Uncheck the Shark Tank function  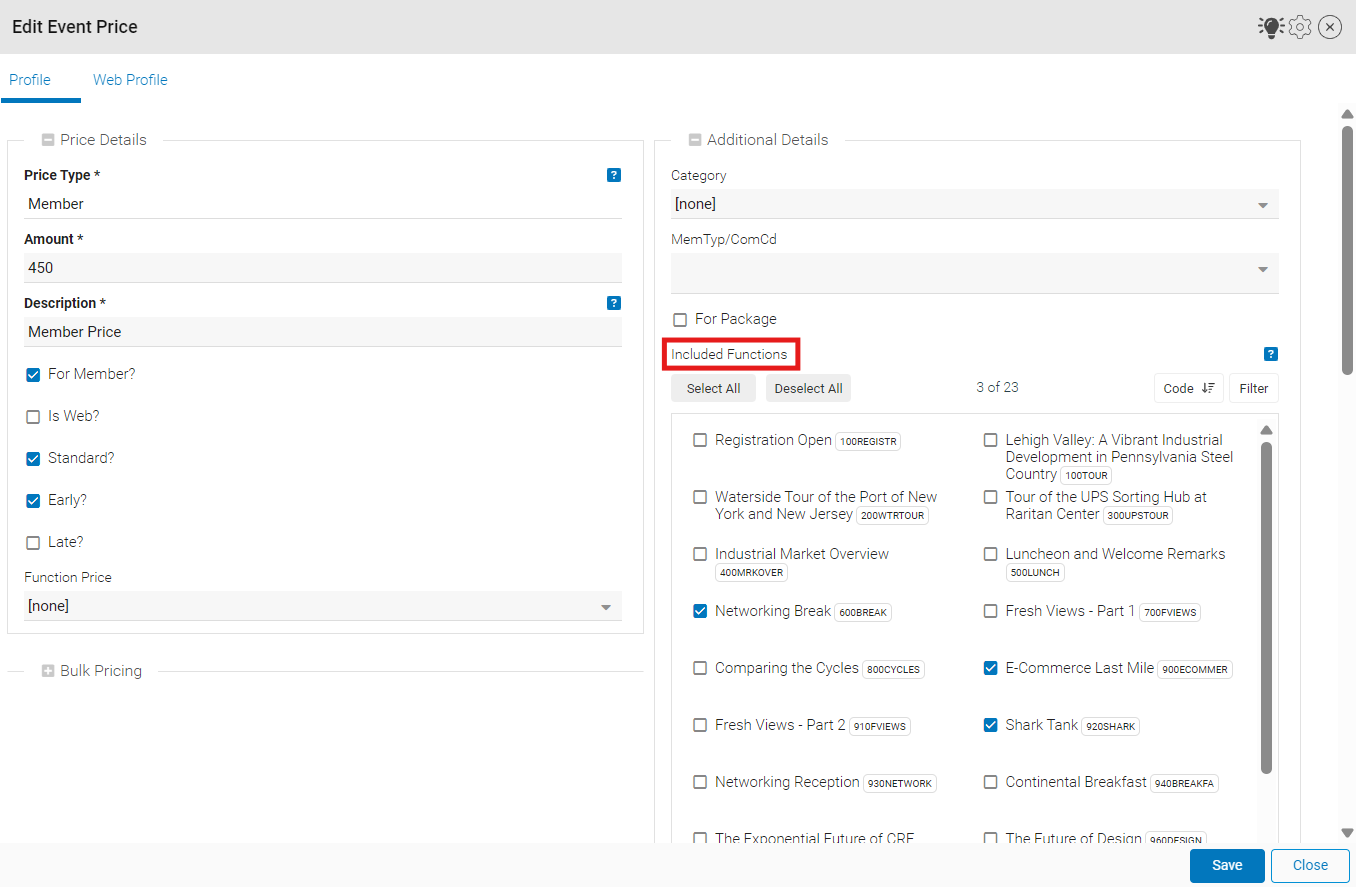click(990, 725)
